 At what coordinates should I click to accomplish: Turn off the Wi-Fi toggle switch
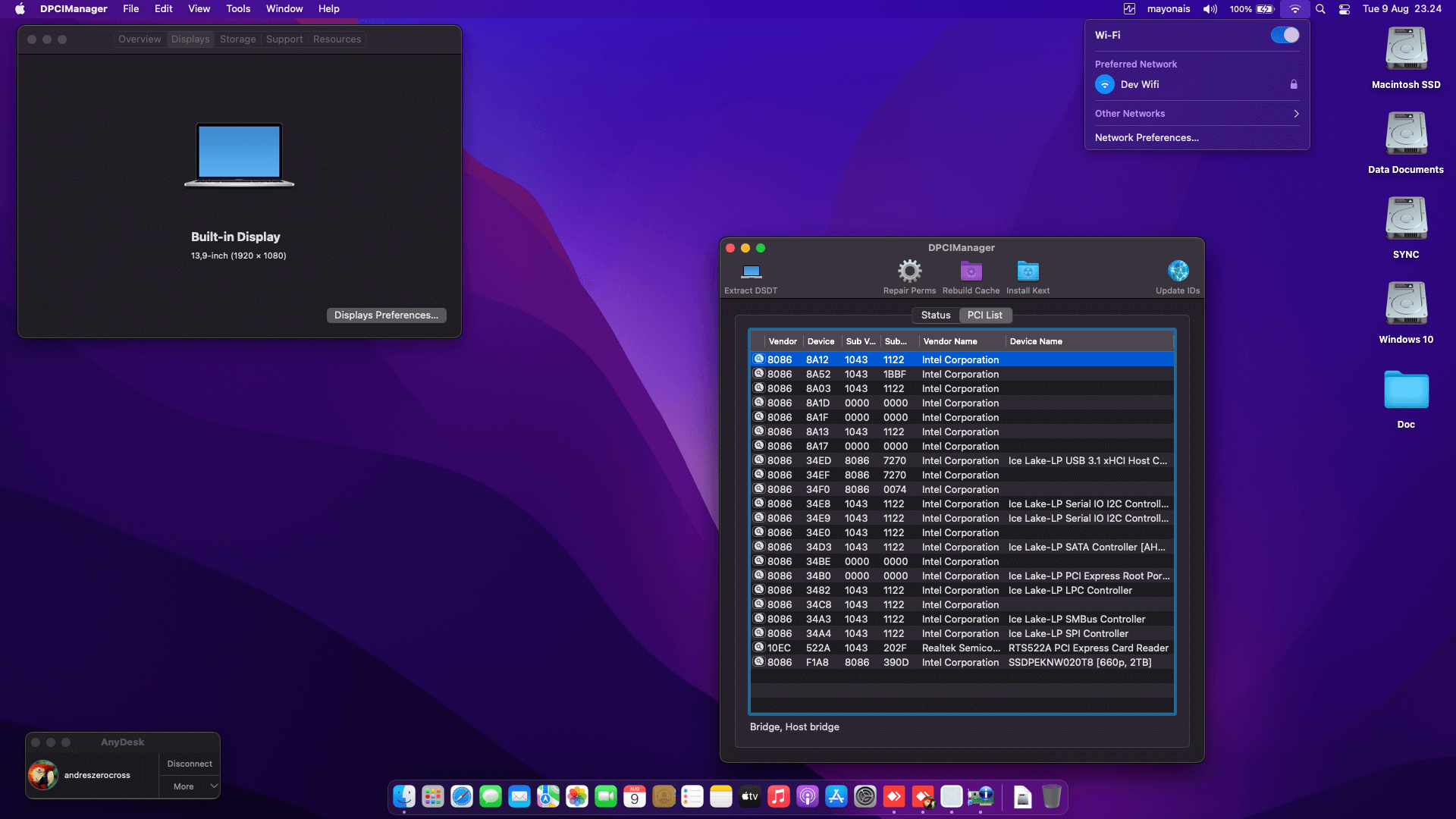point(1285,35)
